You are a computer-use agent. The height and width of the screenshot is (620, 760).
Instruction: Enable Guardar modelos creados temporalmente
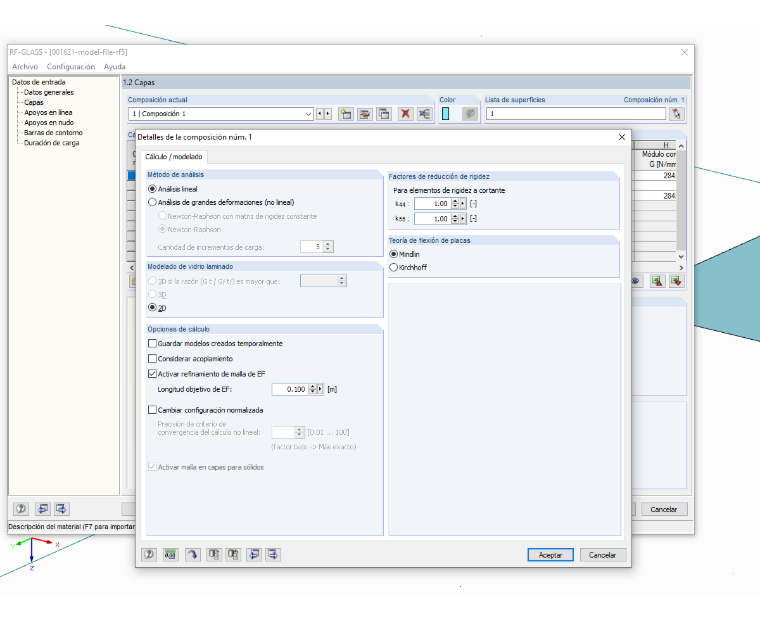[152, 343]
